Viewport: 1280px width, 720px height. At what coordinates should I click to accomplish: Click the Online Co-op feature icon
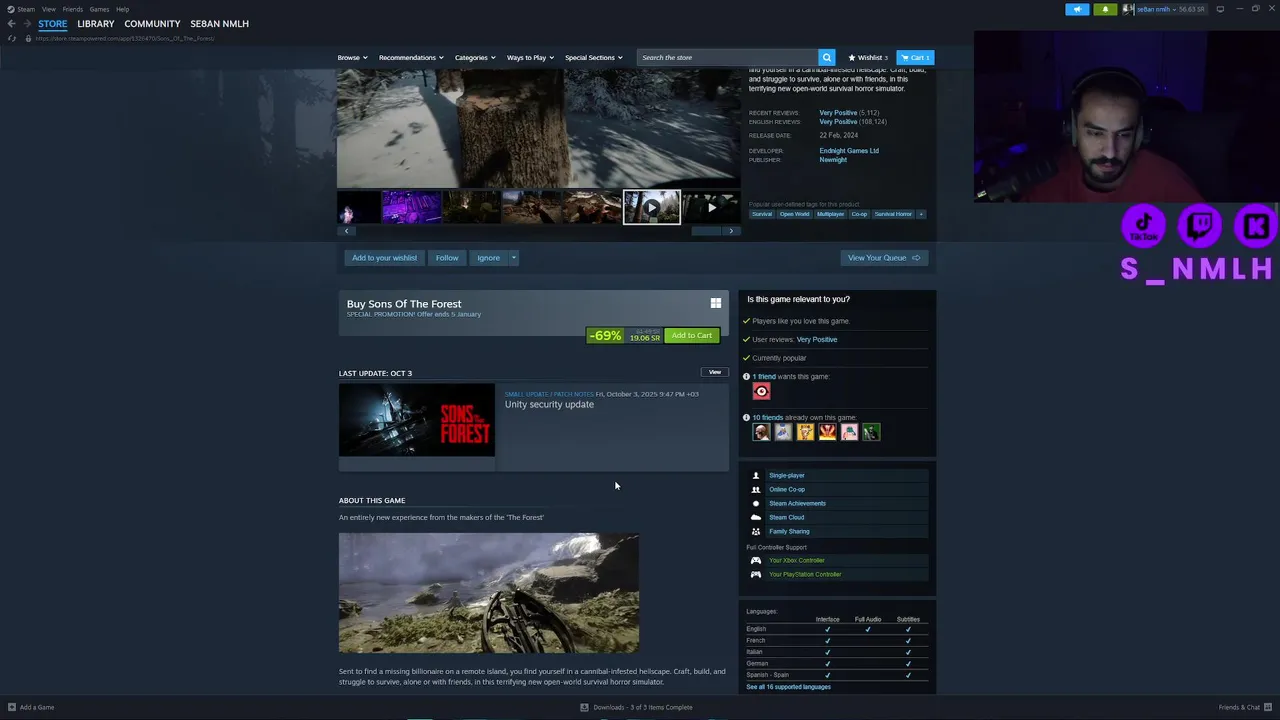click(756, 489)
